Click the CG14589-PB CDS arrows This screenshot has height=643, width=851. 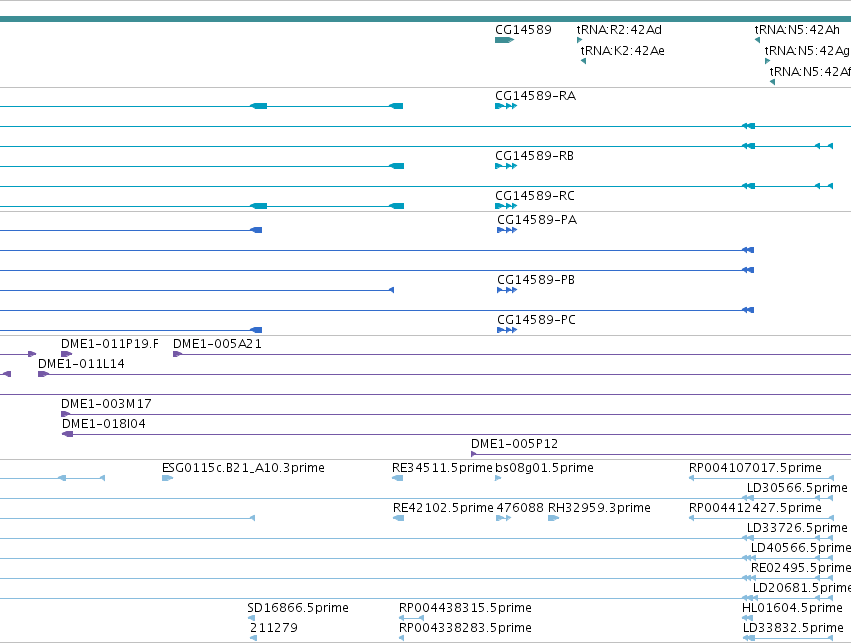point(507,290)
